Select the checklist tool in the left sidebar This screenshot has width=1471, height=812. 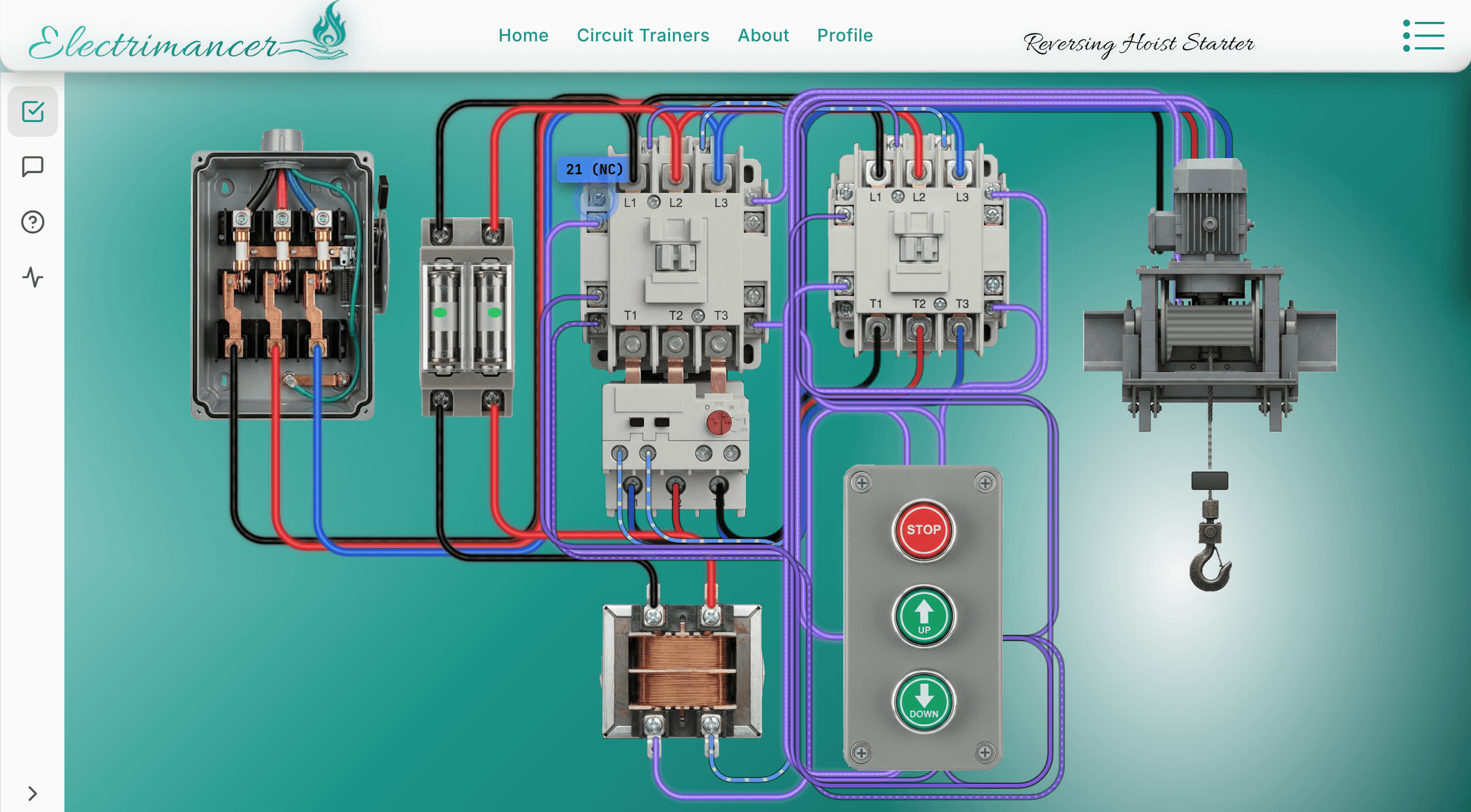click(33, 111)
